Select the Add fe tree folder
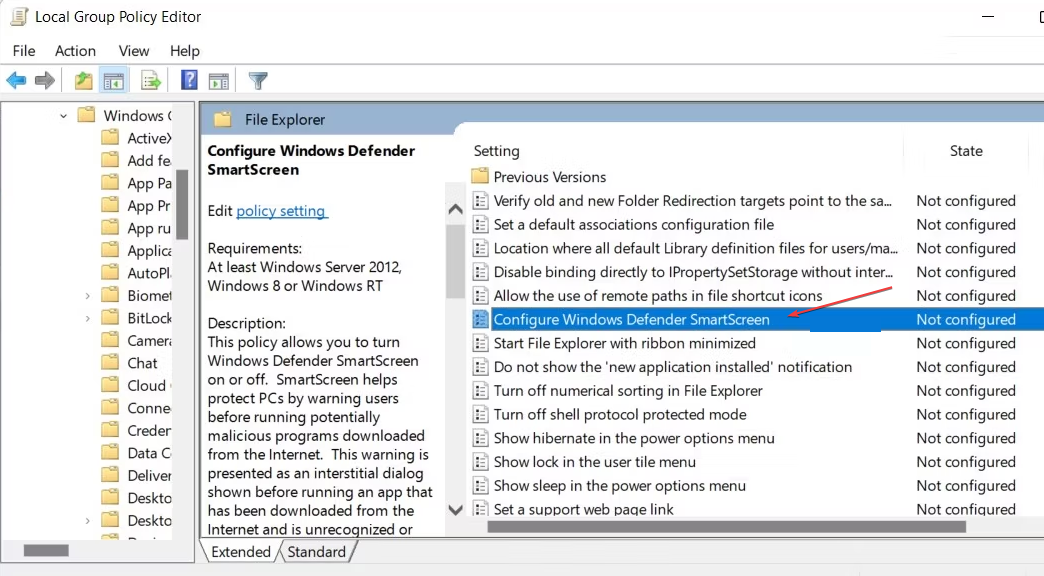The image size is (1044, 576). (149, 160)
